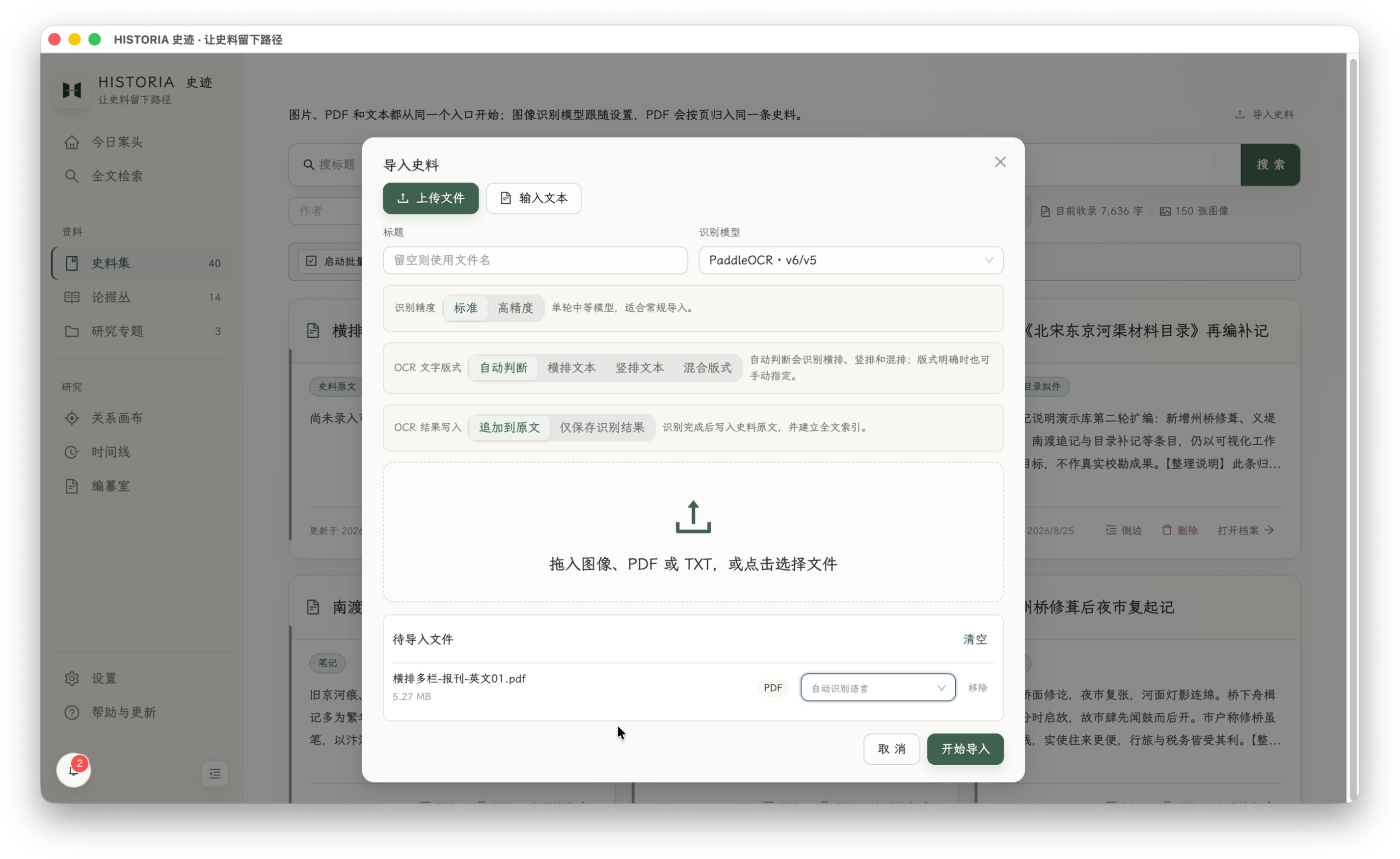This screenshot has width=1400, height=859.
Task: Click the 标题 input field
Action: [535, 260]
